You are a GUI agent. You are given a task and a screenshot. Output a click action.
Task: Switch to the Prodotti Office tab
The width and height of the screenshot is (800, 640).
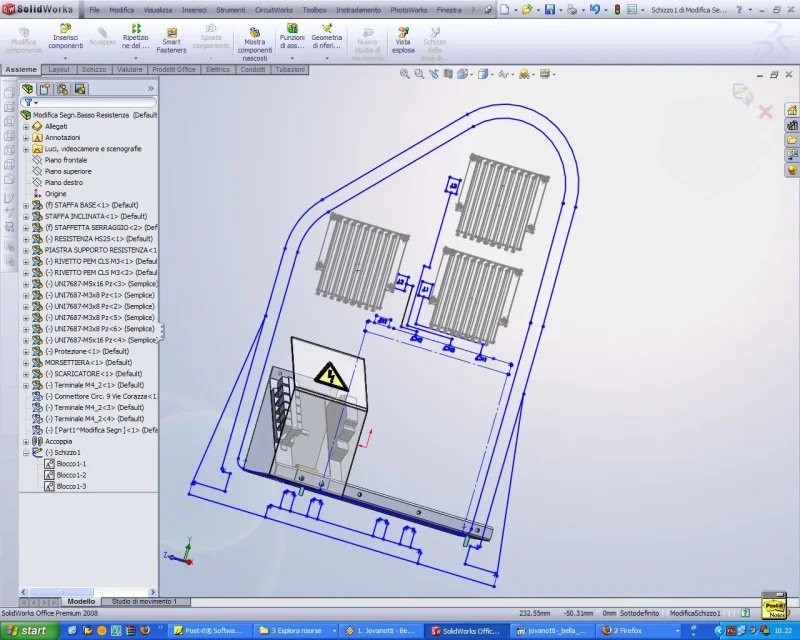pyautogui.click(x=174, y=69)
